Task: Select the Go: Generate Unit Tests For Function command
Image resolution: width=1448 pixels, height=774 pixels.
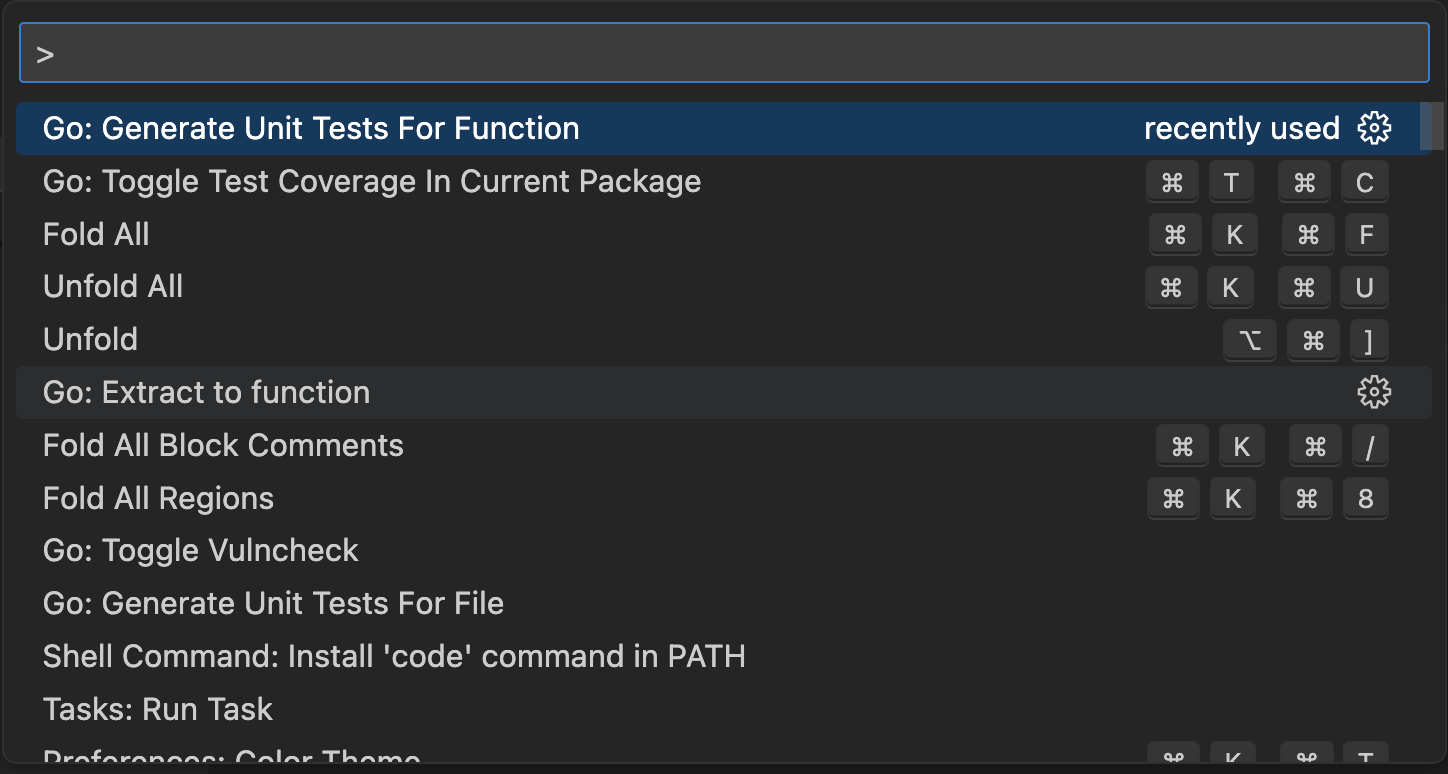Action: pyautogui.click(x=310, y=128)
